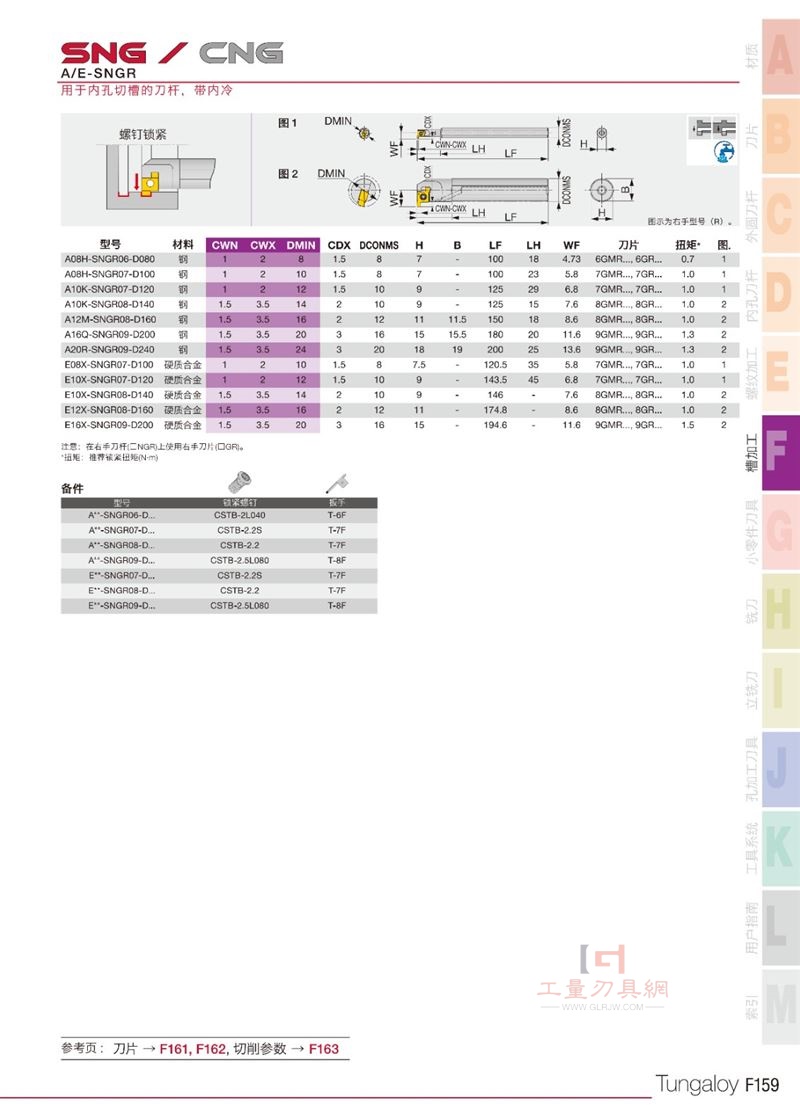800x1120 pixels.
Task: Select row A10K-SNGR08-D140
Action: tap(399, 304)
